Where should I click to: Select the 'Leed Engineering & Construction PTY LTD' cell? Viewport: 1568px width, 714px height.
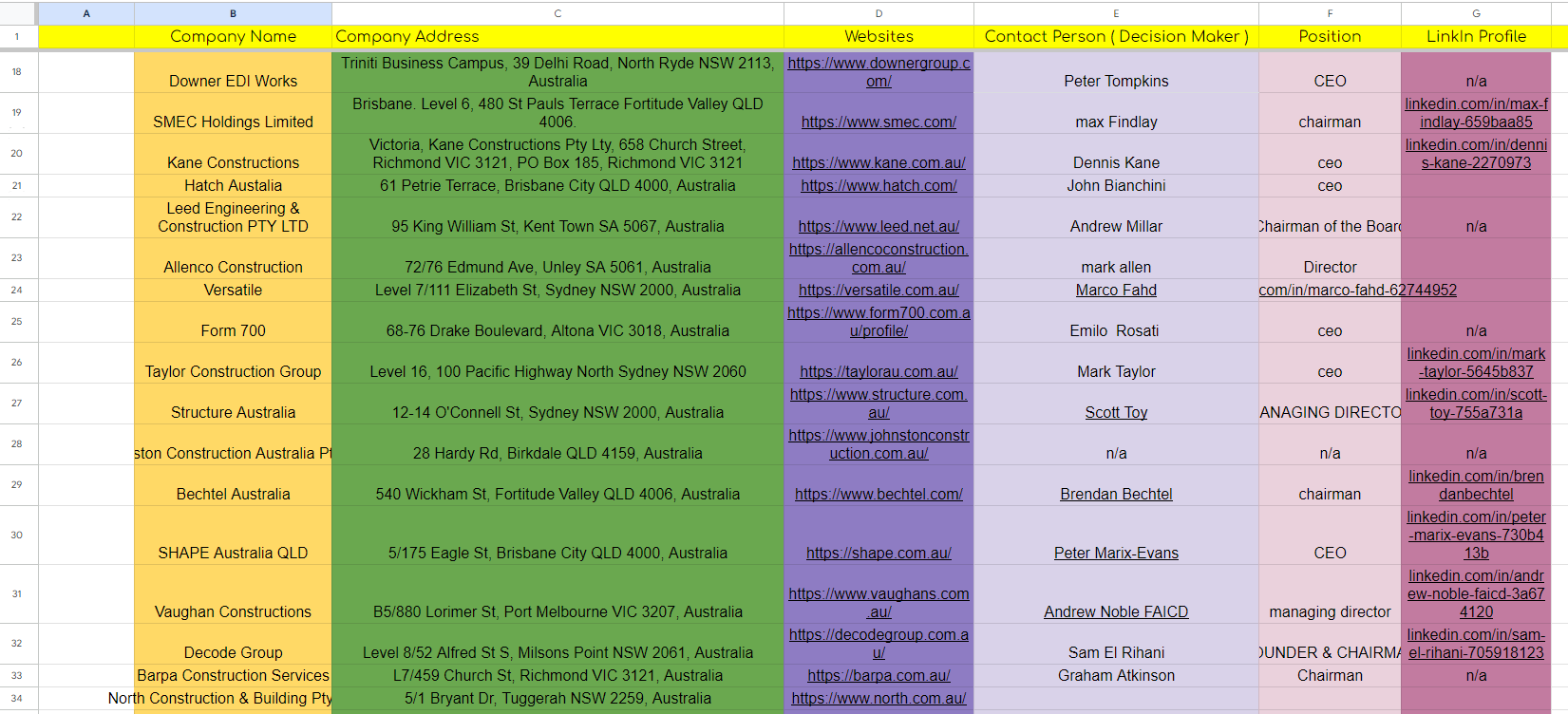[233, 217]
